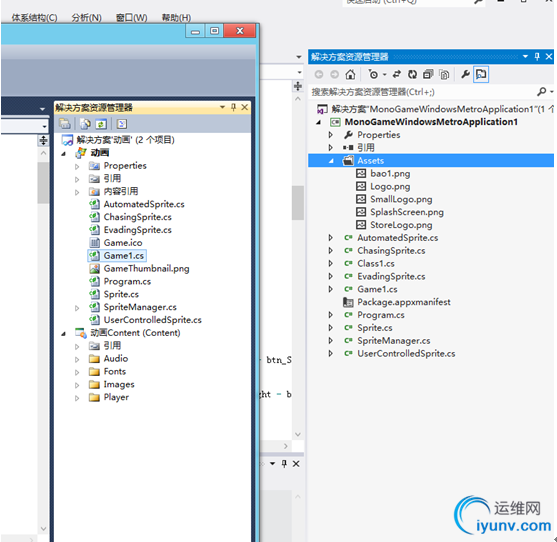This screenshot has width=557, height=542.
Task: Click View Code icon in 动画 explorer toolbar
Action: point(121,124)
